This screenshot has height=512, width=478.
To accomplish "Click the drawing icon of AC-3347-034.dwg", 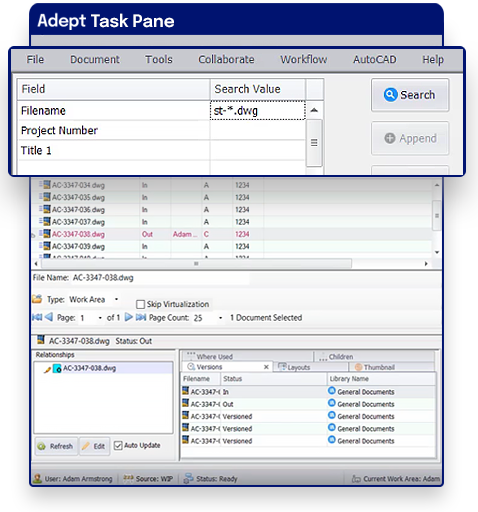I will click(47, 184).
